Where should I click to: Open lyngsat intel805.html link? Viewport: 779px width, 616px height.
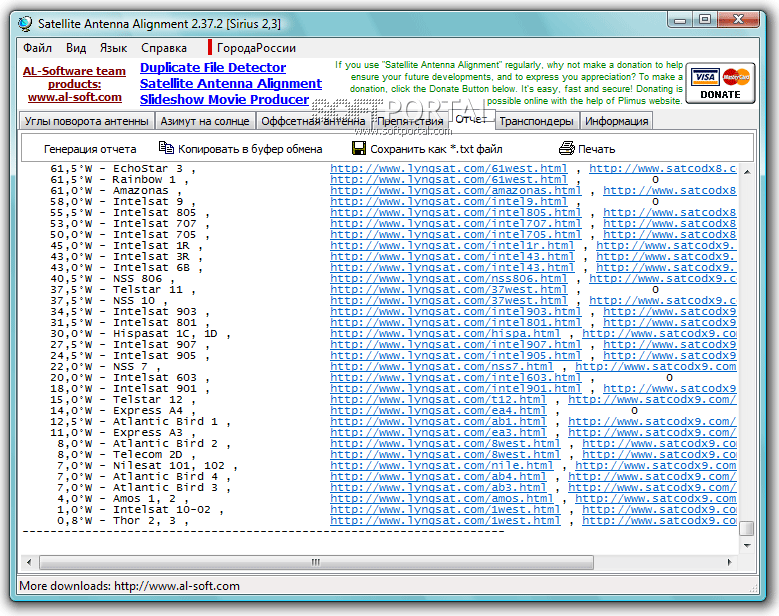[x=456, y=212]
